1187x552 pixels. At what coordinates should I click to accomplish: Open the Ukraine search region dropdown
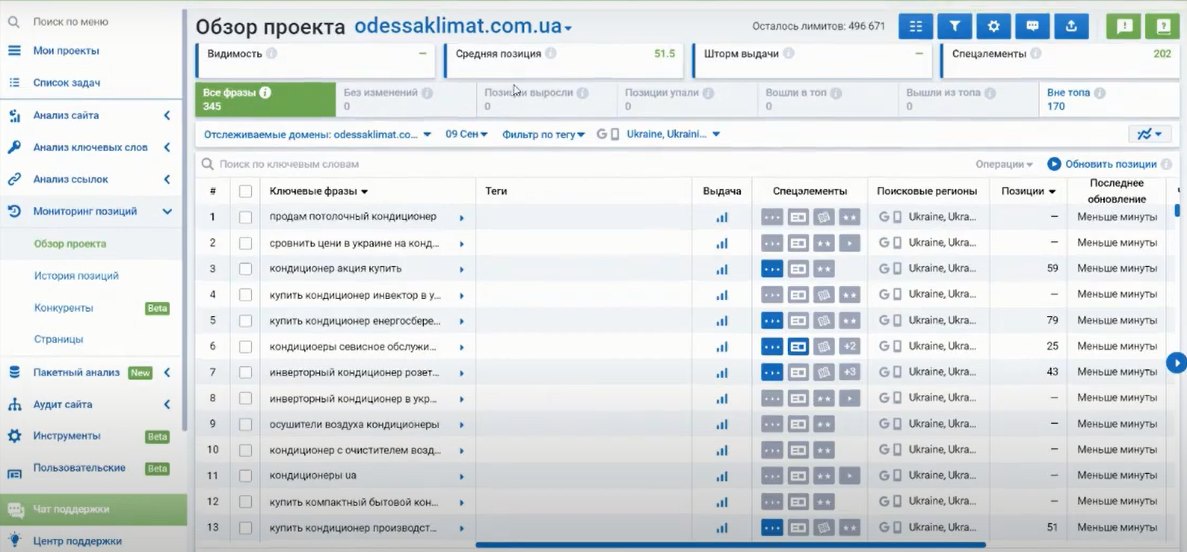(658, 134)
